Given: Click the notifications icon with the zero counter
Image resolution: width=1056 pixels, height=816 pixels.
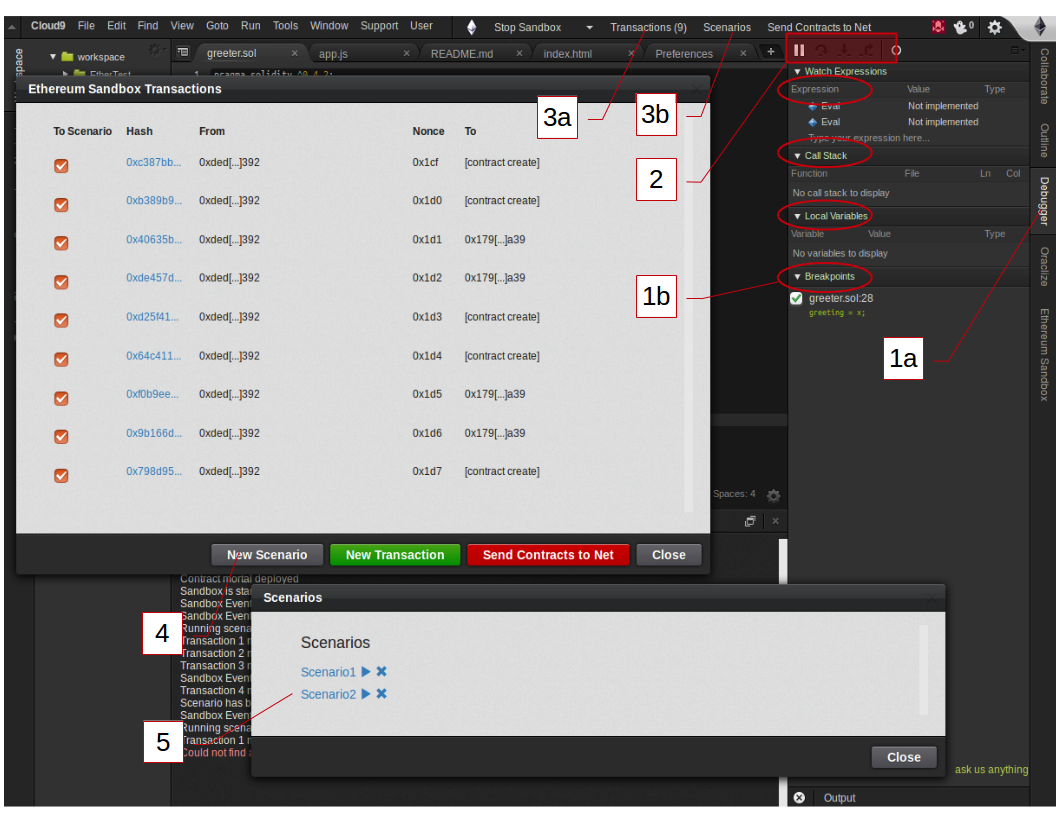Looking at the screenshot, I should [963, 27].
